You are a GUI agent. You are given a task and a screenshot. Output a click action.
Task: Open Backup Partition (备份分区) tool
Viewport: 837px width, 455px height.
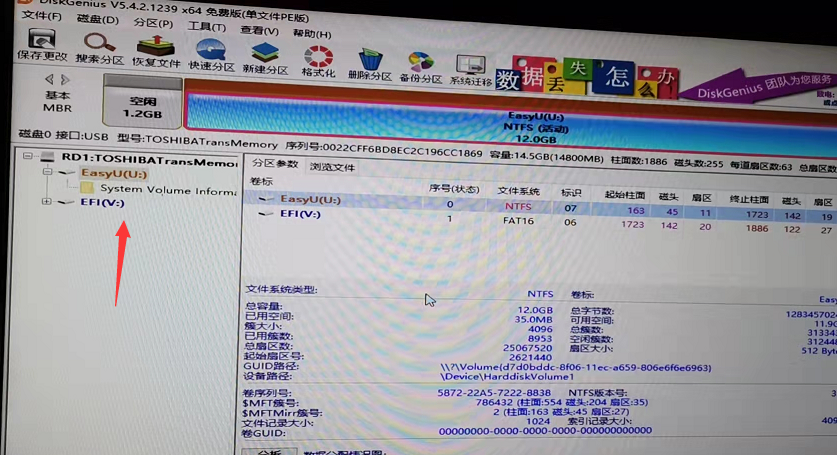421,67
